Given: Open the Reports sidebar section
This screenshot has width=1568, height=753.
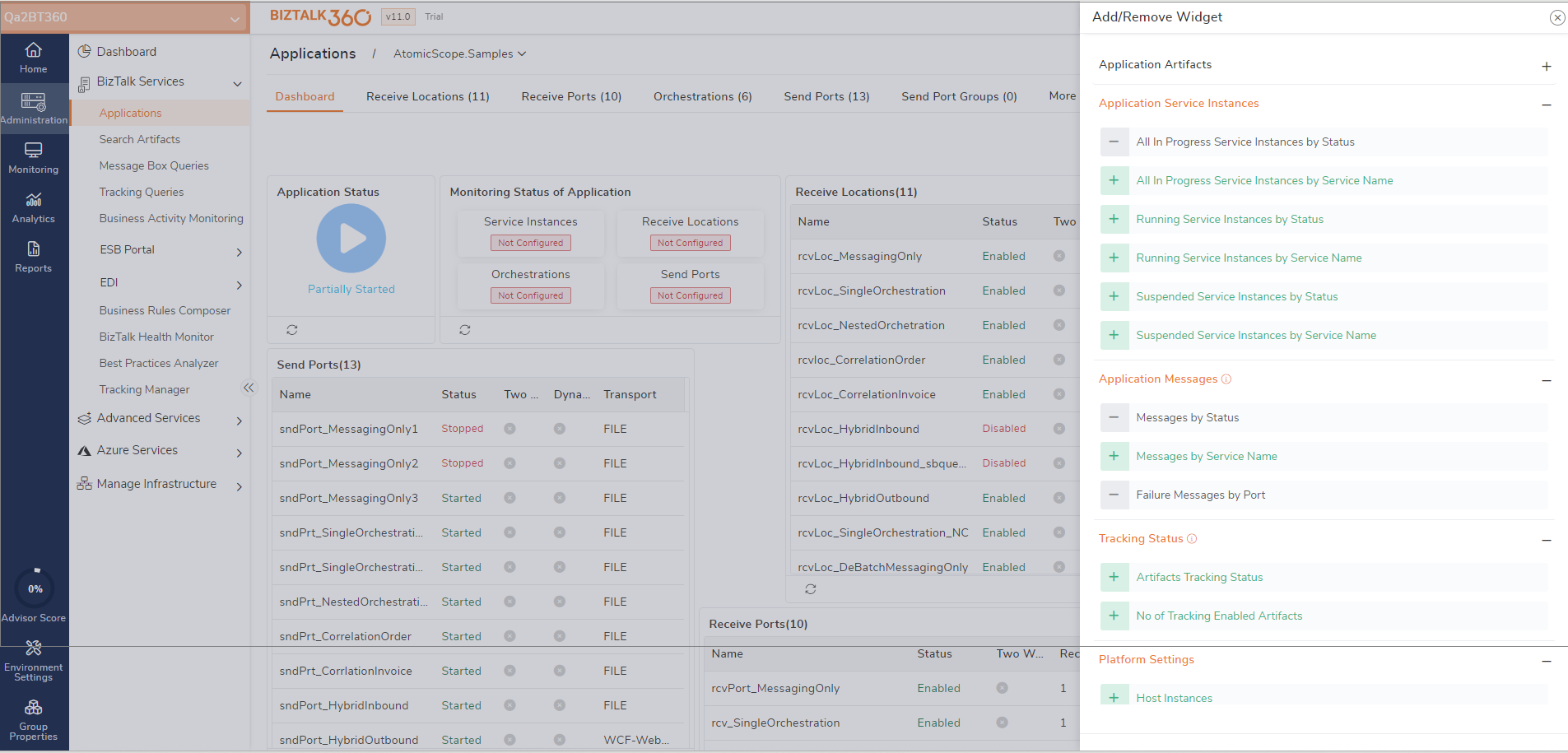Looking at the screenshot, I should [x=34, y=257].
